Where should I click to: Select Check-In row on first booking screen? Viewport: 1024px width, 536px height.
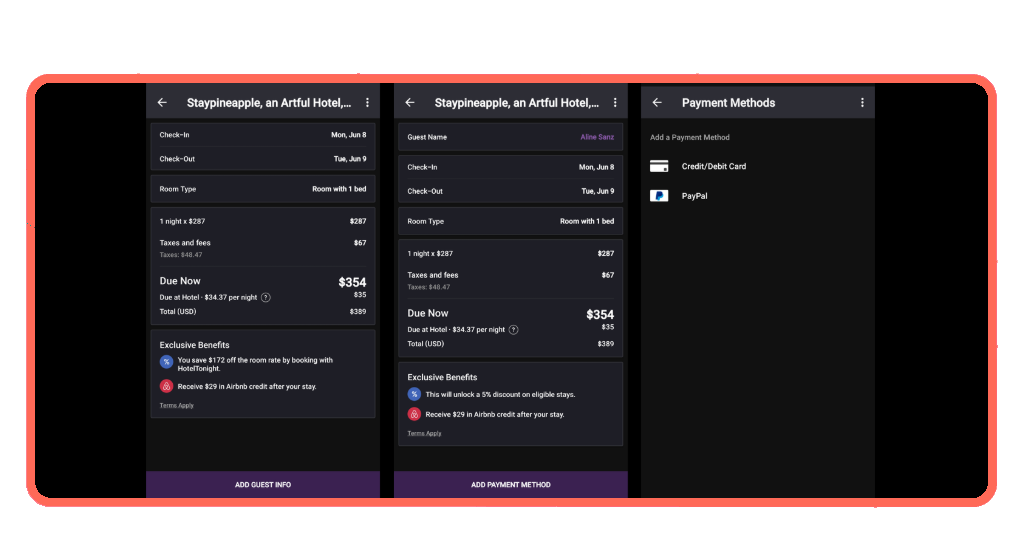tap(263, 135)
